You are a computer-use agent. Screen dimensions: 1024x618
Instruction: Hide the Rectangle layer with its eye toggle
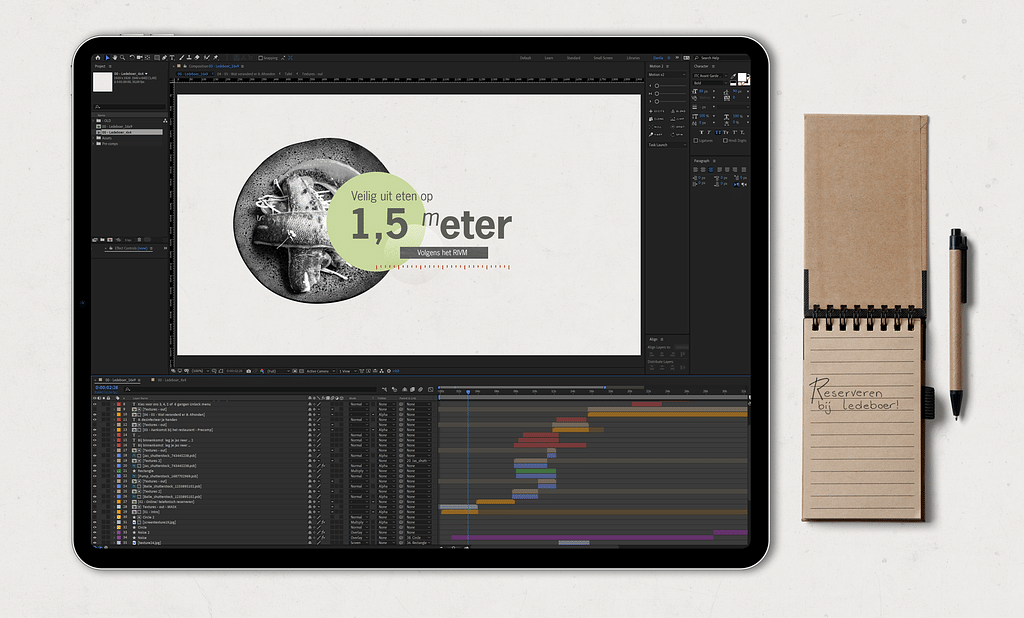[x=94, y=471]
